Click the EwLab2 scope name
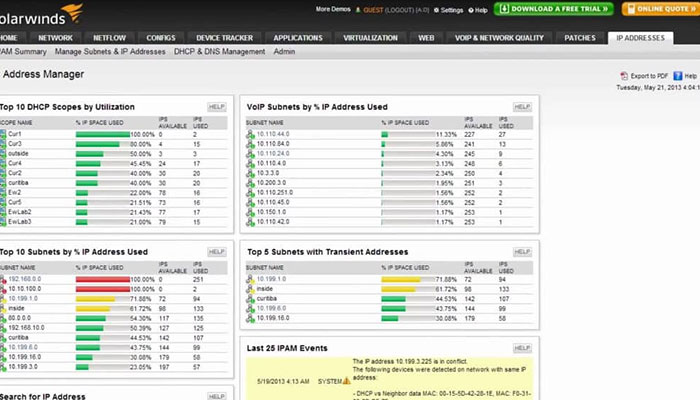 point(20,212)
